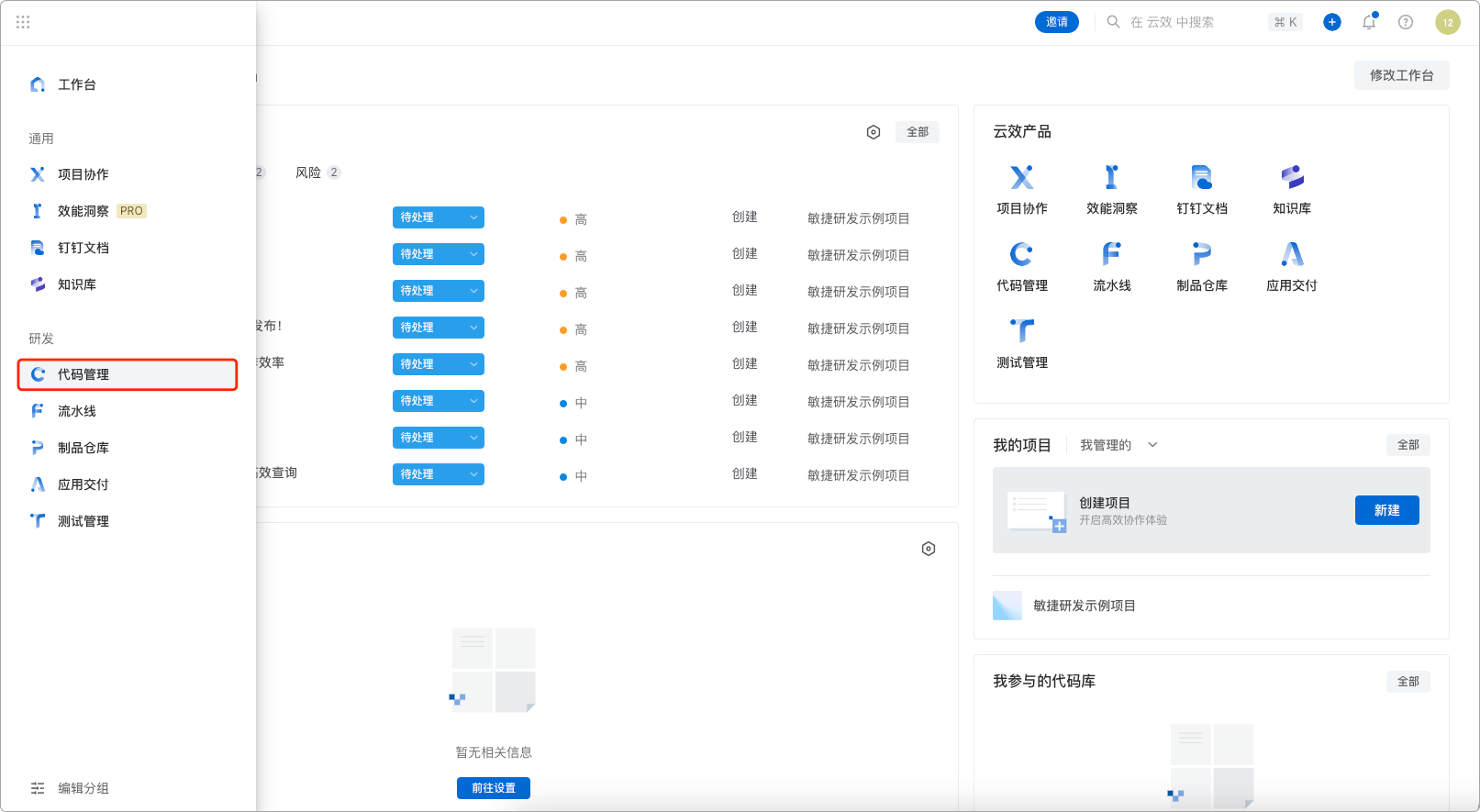1480x812 pixels.
Task: Click 全部 button in the task card
Action: (918, 132)
